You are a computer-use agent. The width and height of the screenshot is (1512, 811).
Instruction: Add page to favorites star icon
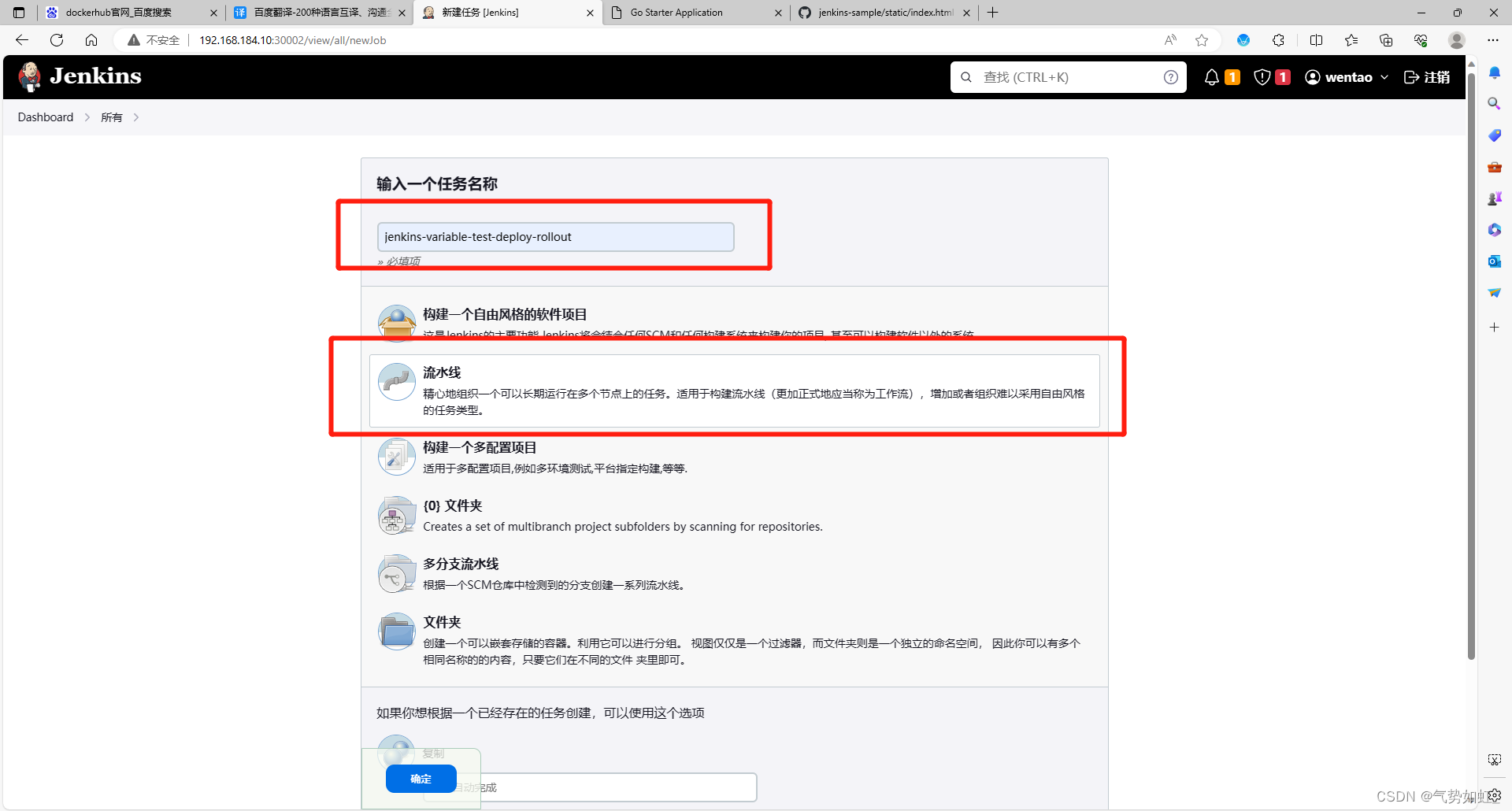[1202, 40]
